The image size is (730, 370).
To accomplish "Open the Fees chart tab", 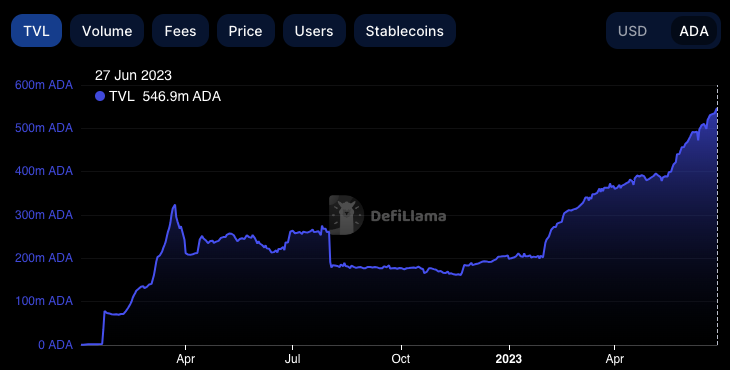I will pos(180,31).
